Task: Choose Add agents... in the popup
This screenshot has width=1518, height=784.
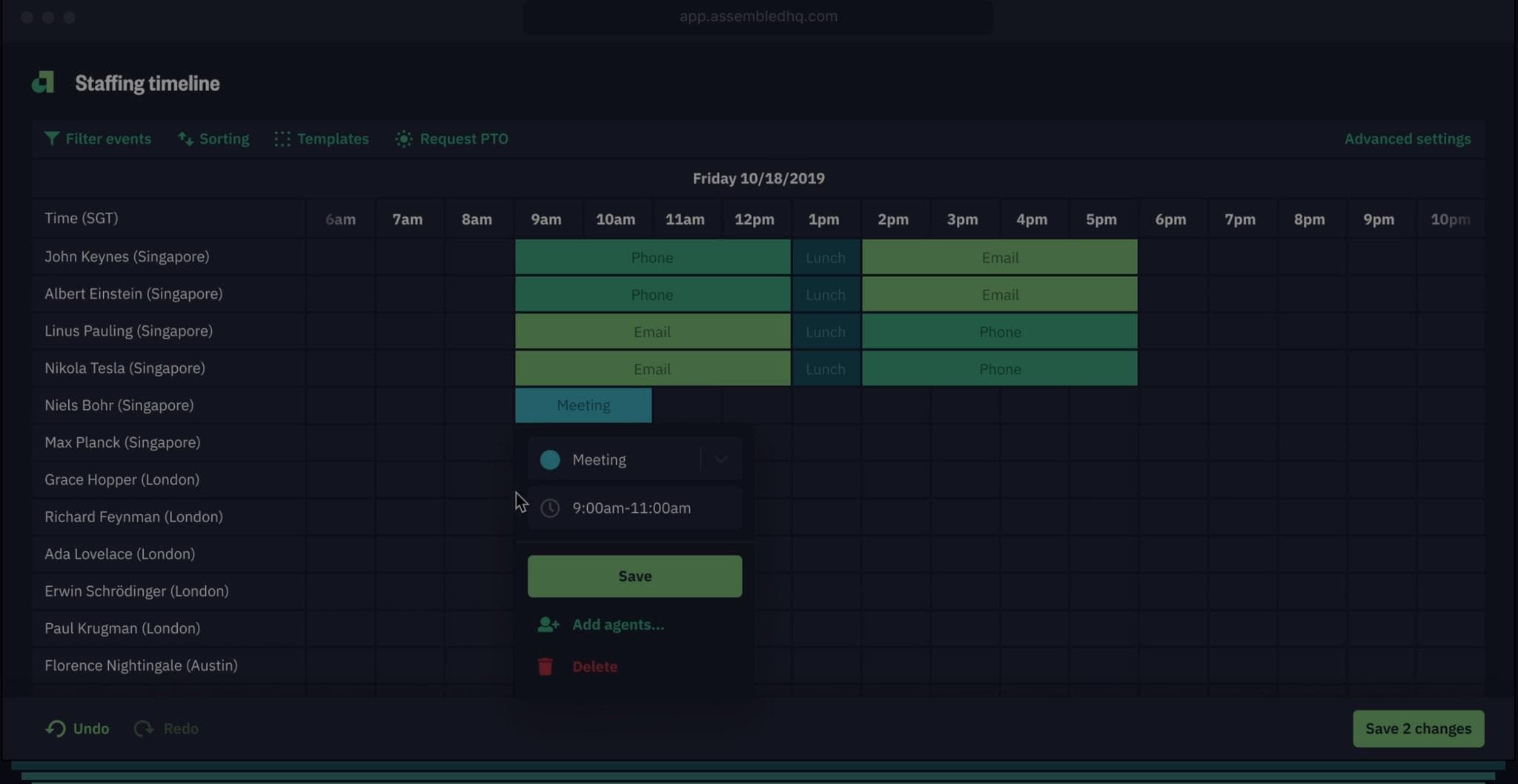Action: click(617, 624)
